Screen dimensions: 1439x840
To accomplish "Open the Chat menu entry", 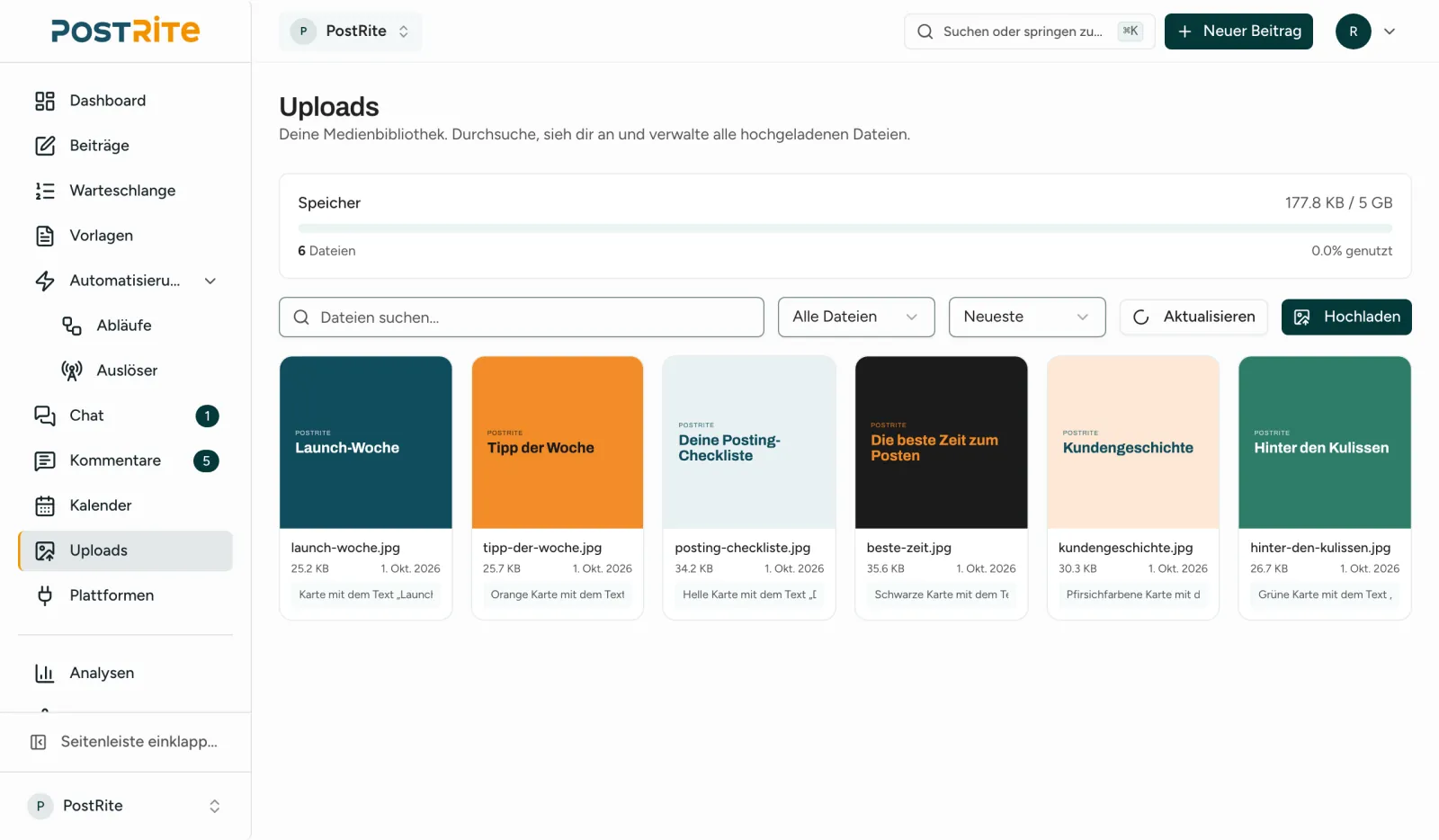I will point(125,416).
